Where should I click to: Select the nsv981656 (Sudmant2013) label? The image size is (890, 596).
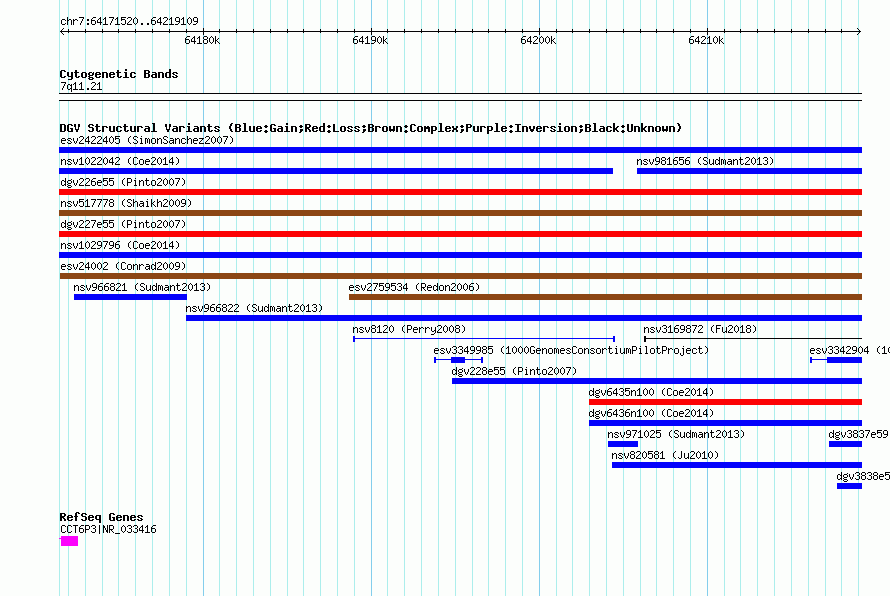(x=705, y=161)
